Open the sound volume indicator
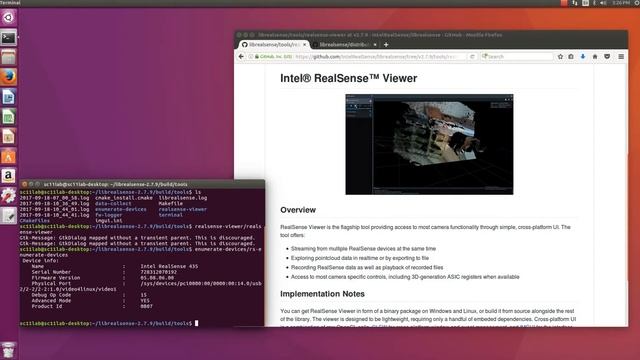 [x=603, y=3]
